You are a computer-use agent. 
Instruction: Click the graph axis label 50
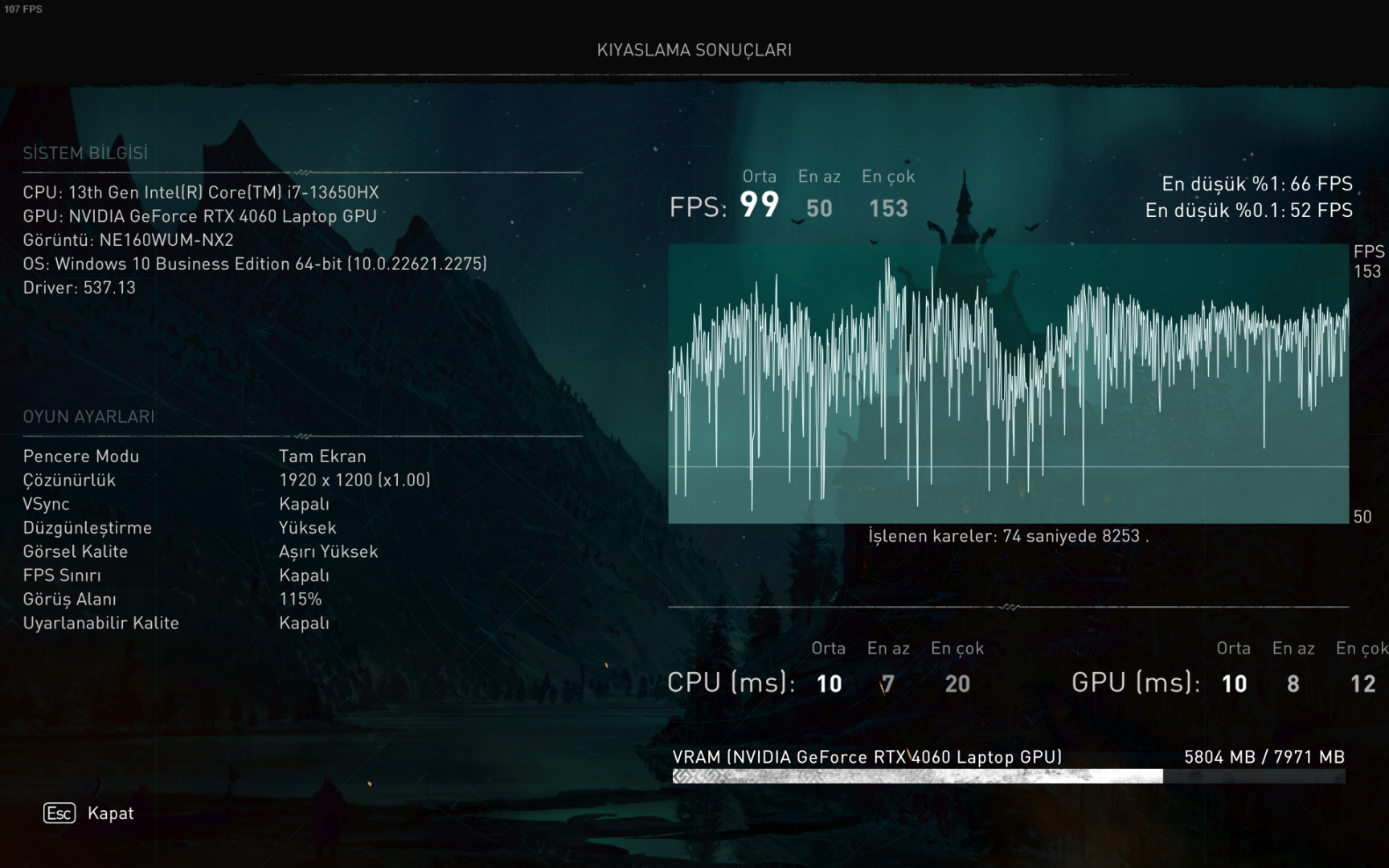point(1362,517)
